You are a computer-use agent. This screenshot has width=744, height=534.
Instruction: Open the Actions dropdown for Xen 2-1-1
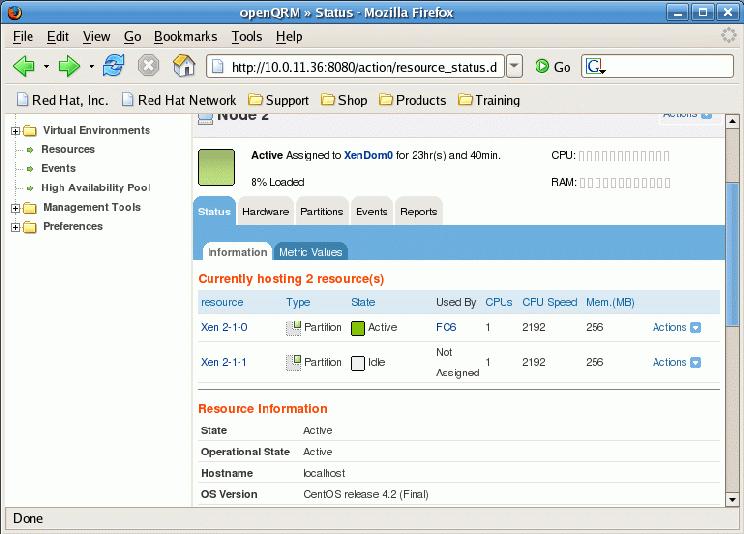pyautogui.click(x=695, y=363)
